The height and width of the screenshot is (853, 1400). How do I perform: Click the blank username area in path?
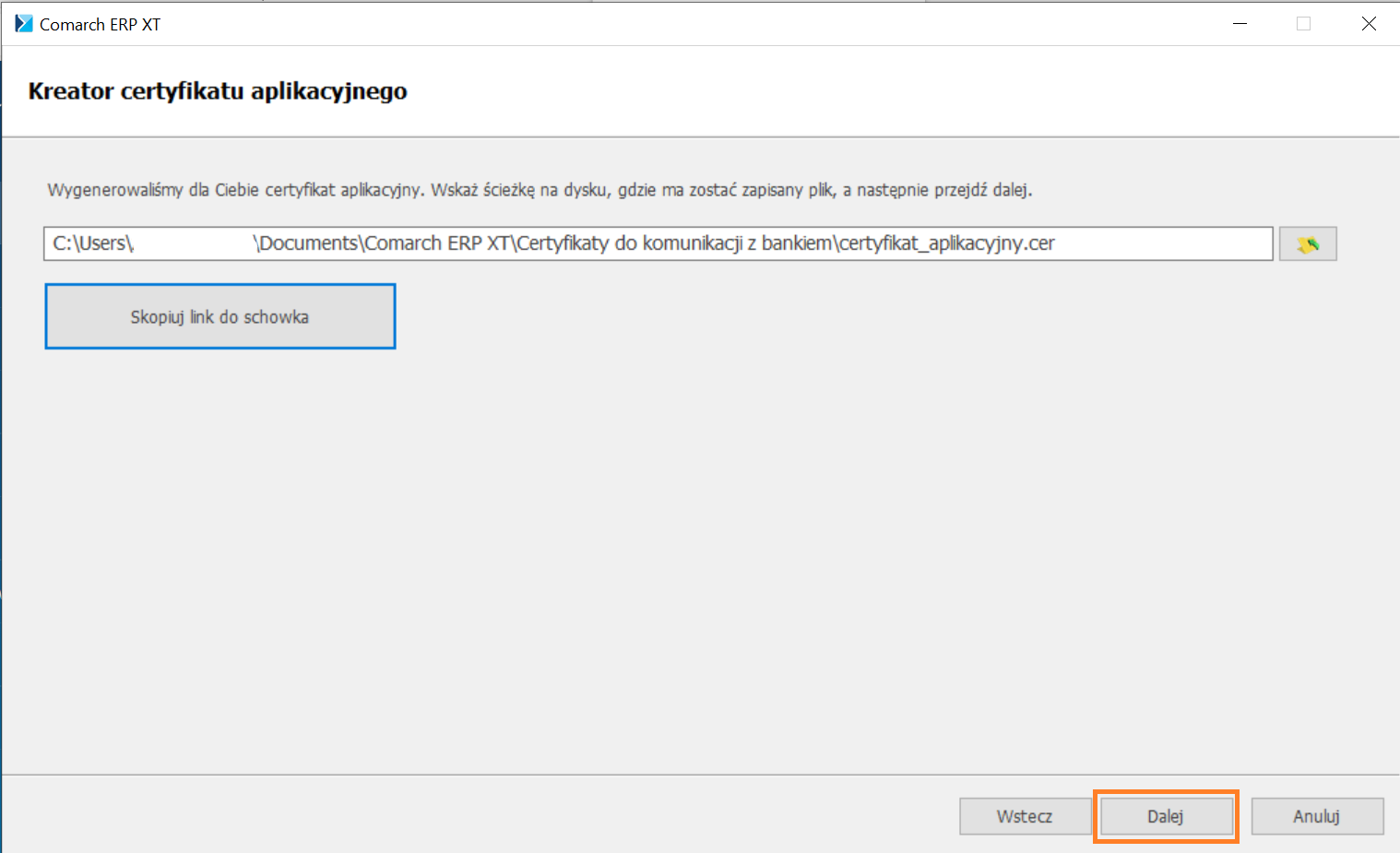tap(193, 244)
